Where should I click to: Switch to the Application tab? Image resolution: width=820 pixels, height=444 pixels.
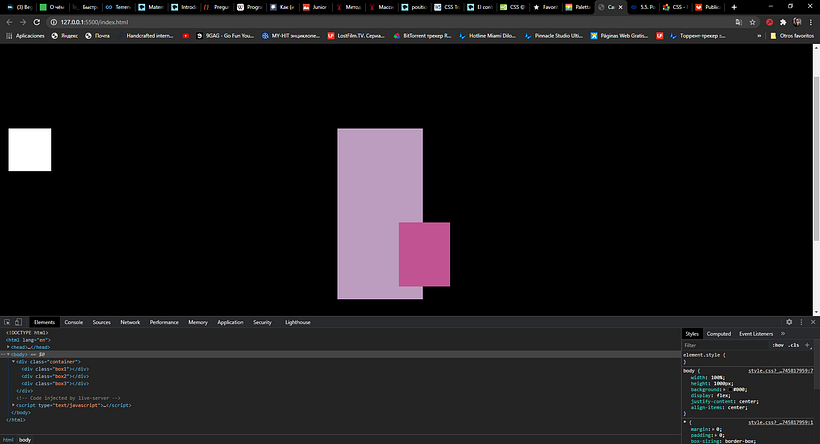click(x=230, y=322)
